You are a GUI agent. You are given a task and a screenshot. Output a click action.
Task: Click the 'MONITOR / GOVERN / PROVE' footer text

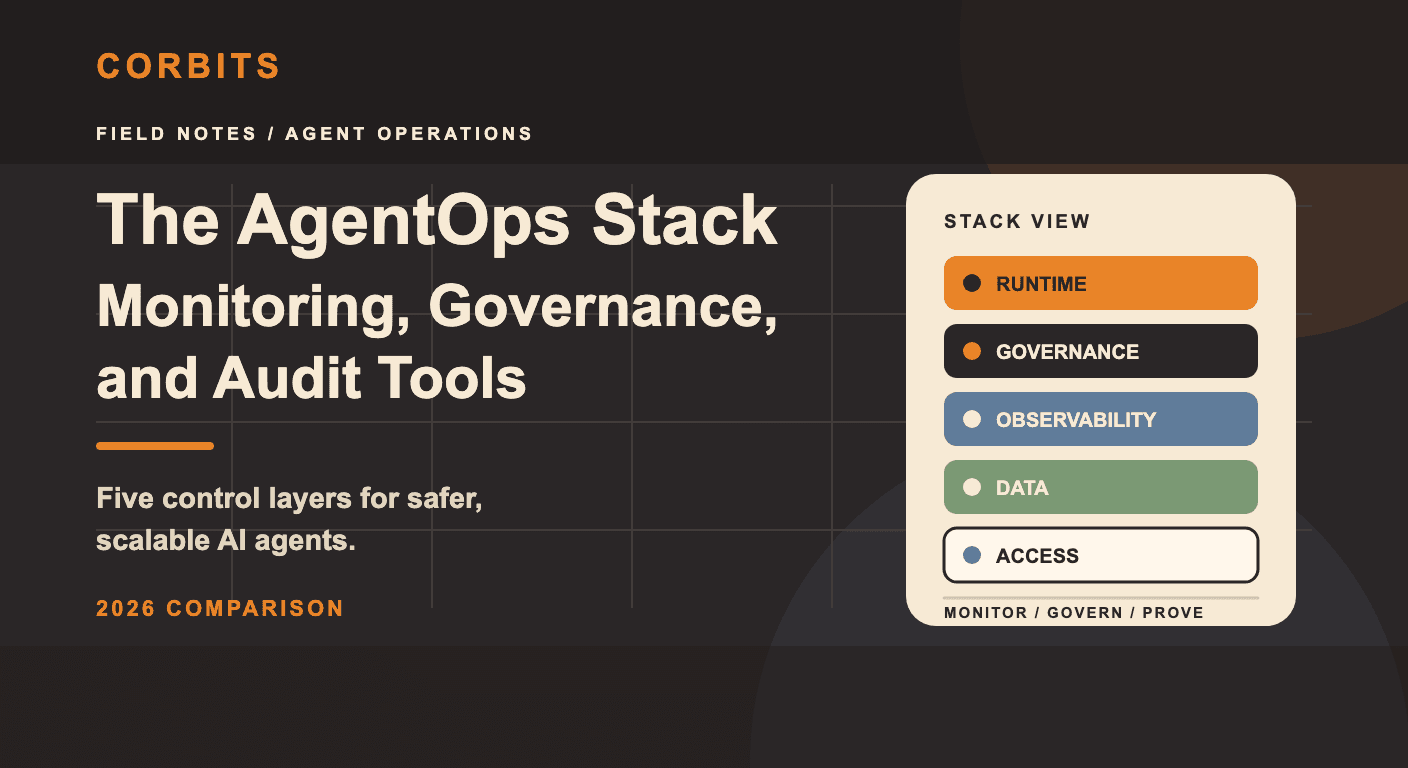coord(1074,612)
